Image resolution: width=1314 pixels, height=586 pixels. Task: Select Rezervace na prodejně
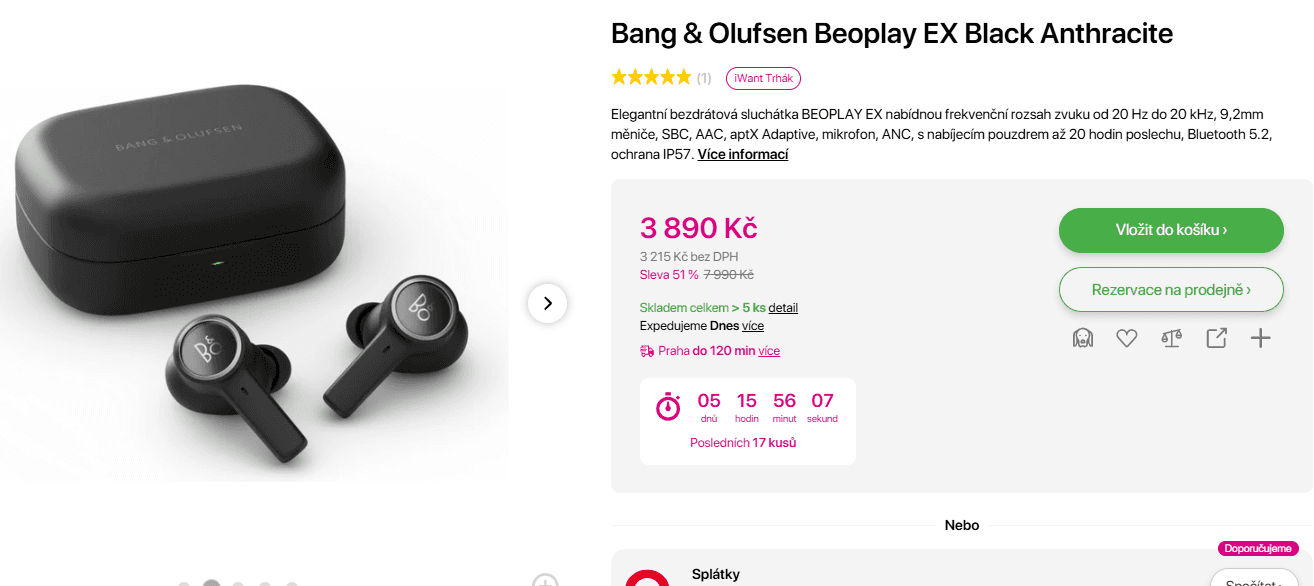[x=1170, y=289]
